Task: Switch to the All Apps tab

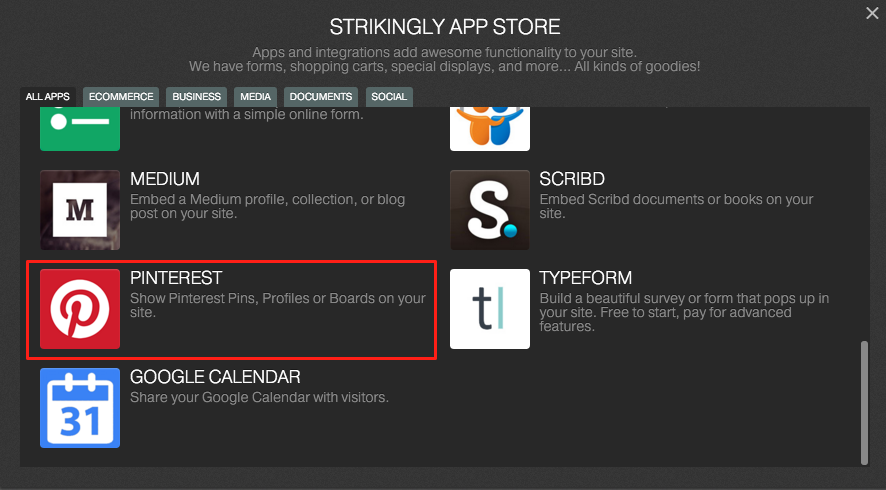Action: point(48,97)
